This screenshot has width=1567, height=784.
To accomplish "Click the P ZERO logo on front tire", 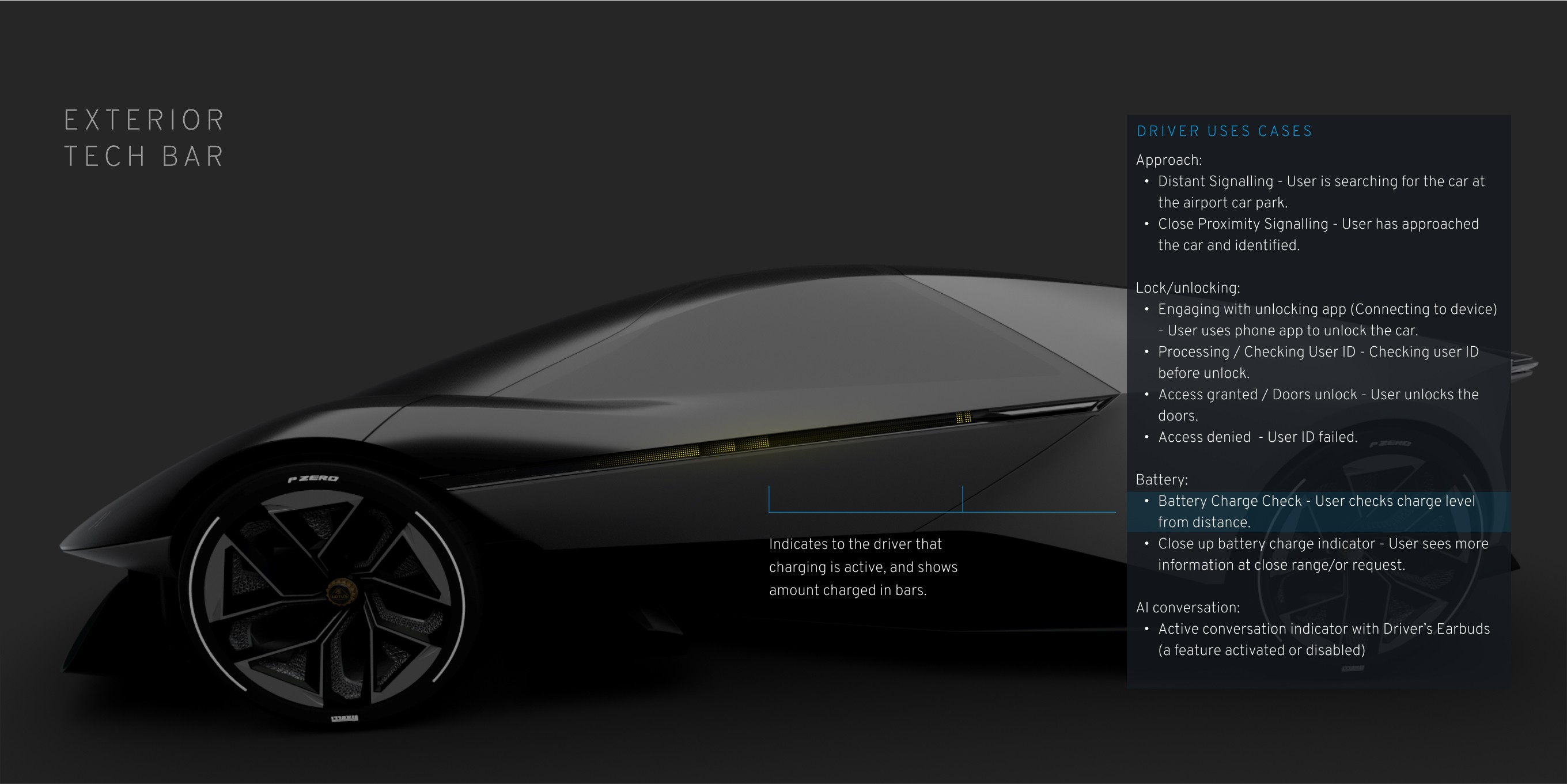I will [313, 479].
